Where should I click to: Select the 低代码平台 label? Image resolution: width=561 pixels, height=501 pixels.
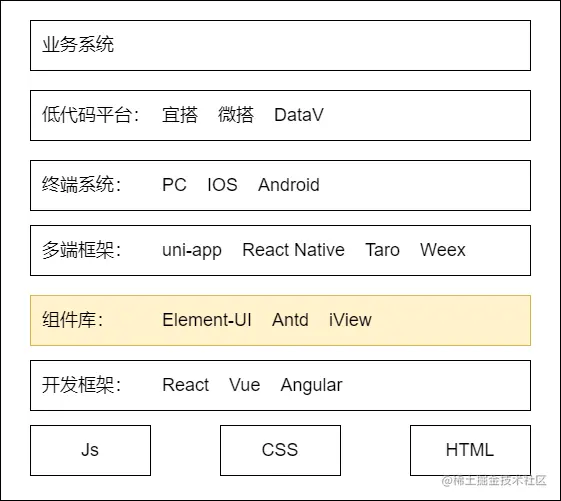90,115
